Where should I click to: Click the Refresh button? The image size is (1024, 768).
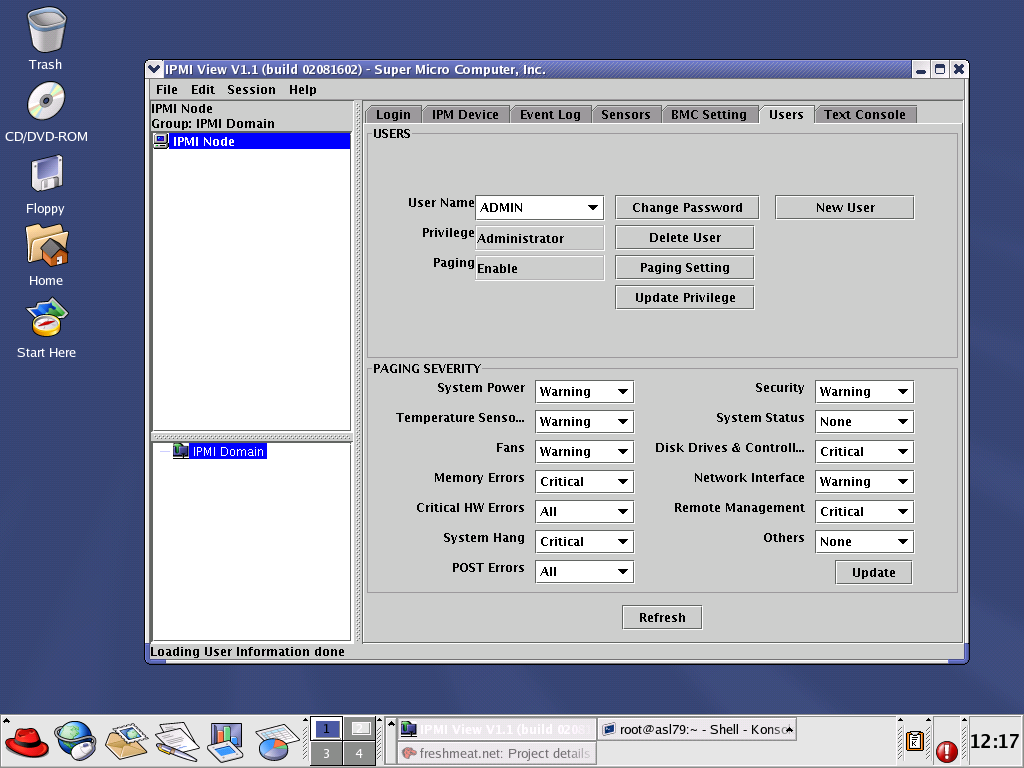(662, 618)
